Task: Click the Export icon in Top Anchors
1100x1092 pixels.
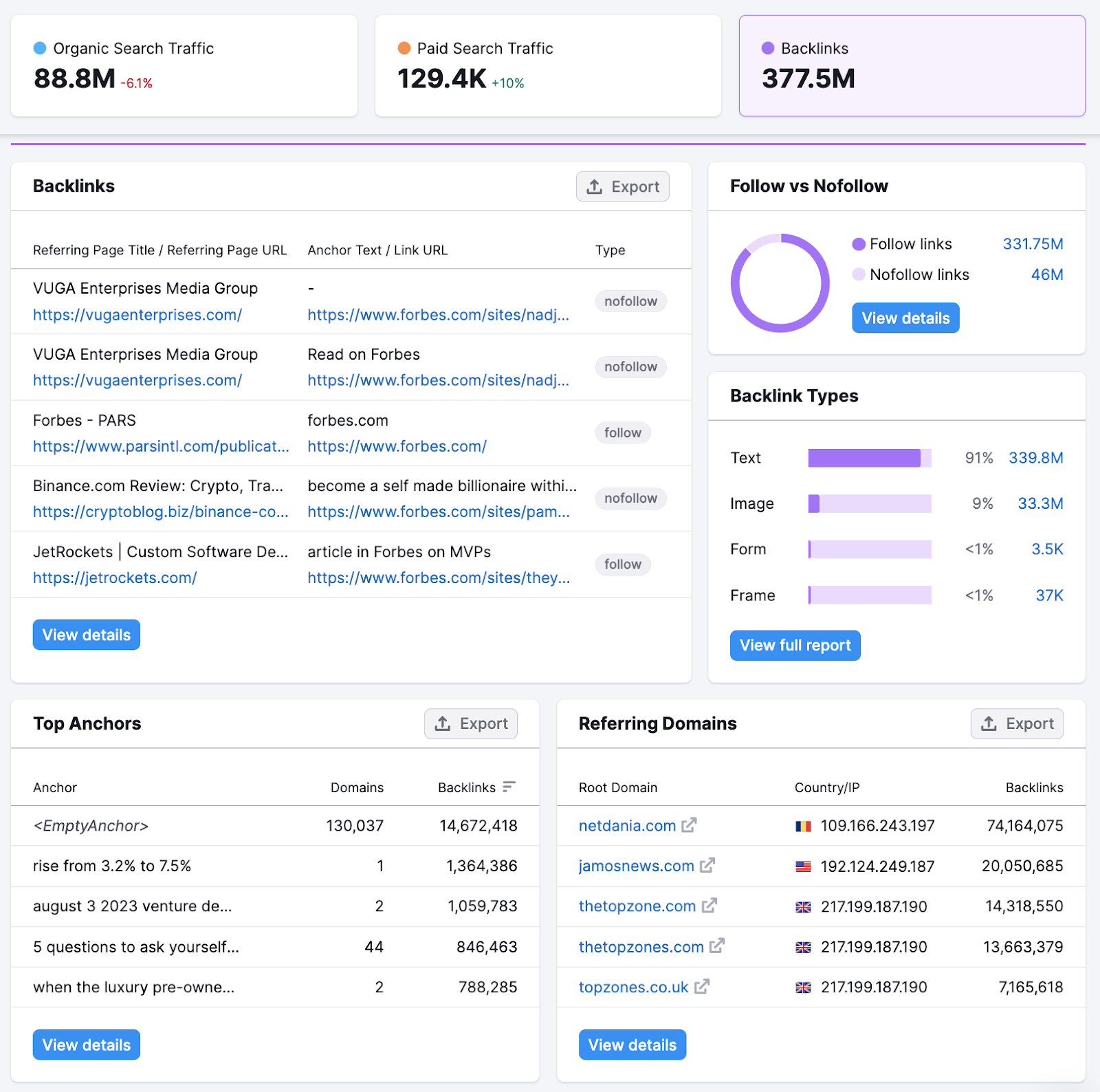Action: tap(443, 723)
